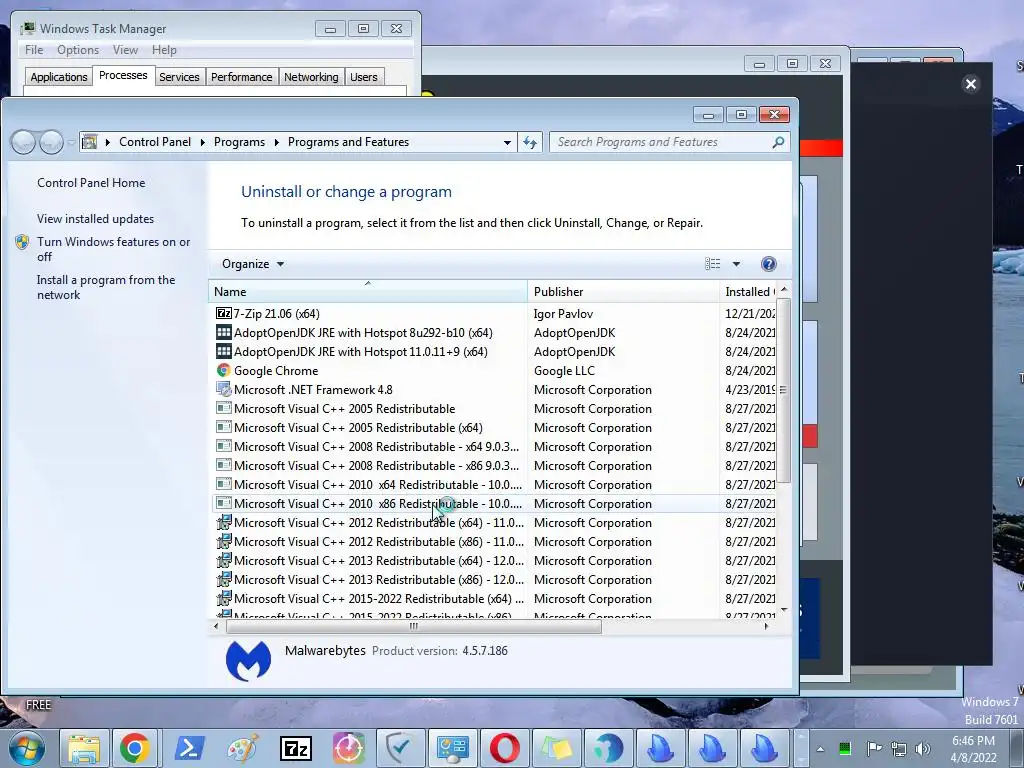Open the Organize dropdown menu
The height and width of the screenshot is (768, 1024).
click(x=253, y=264)
